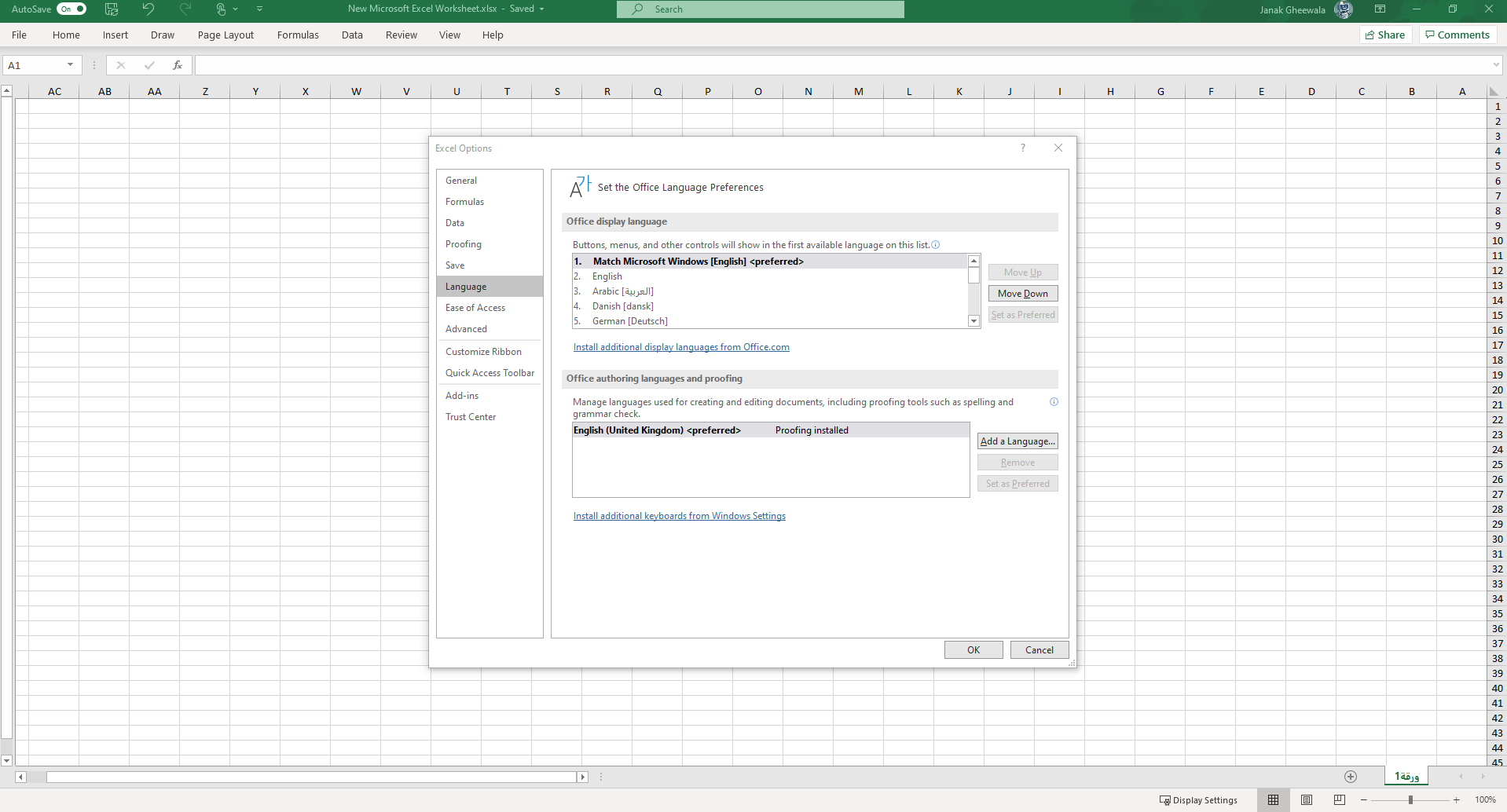1507x812 pixels.
Task: Click the Redo icon
Action: [x=184, y=9]
